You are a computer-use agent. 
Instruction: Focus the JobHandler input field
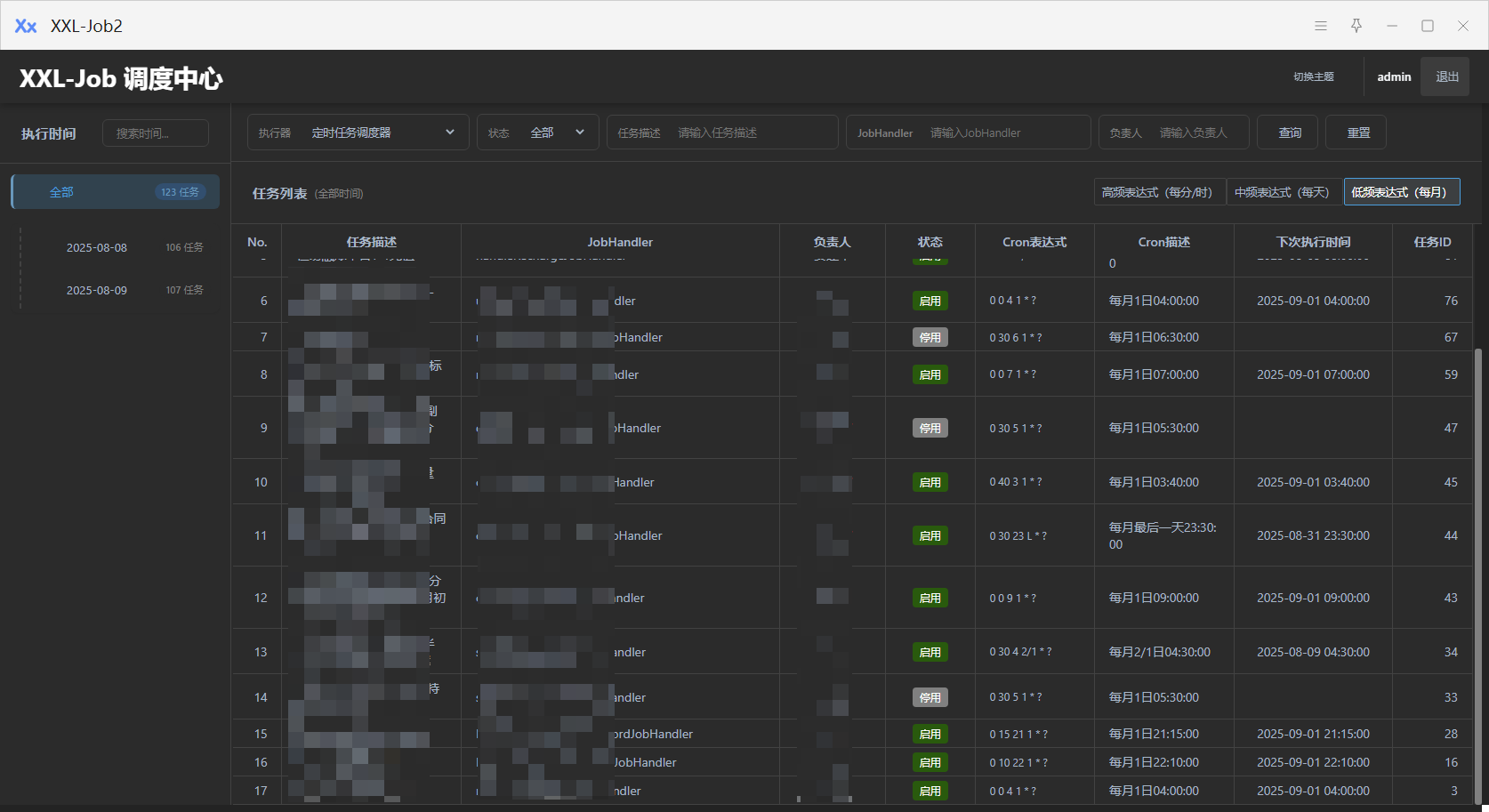click(969, 133)
